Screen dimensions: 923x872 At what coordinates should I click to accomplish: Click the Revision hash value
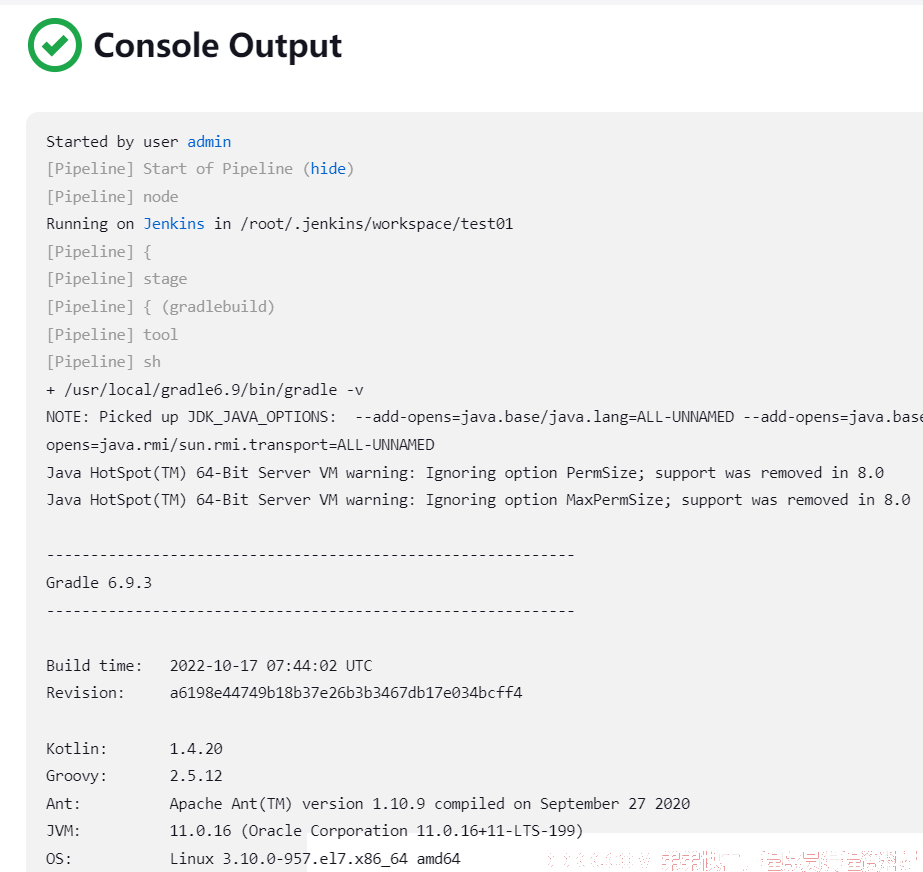[346, 693]
